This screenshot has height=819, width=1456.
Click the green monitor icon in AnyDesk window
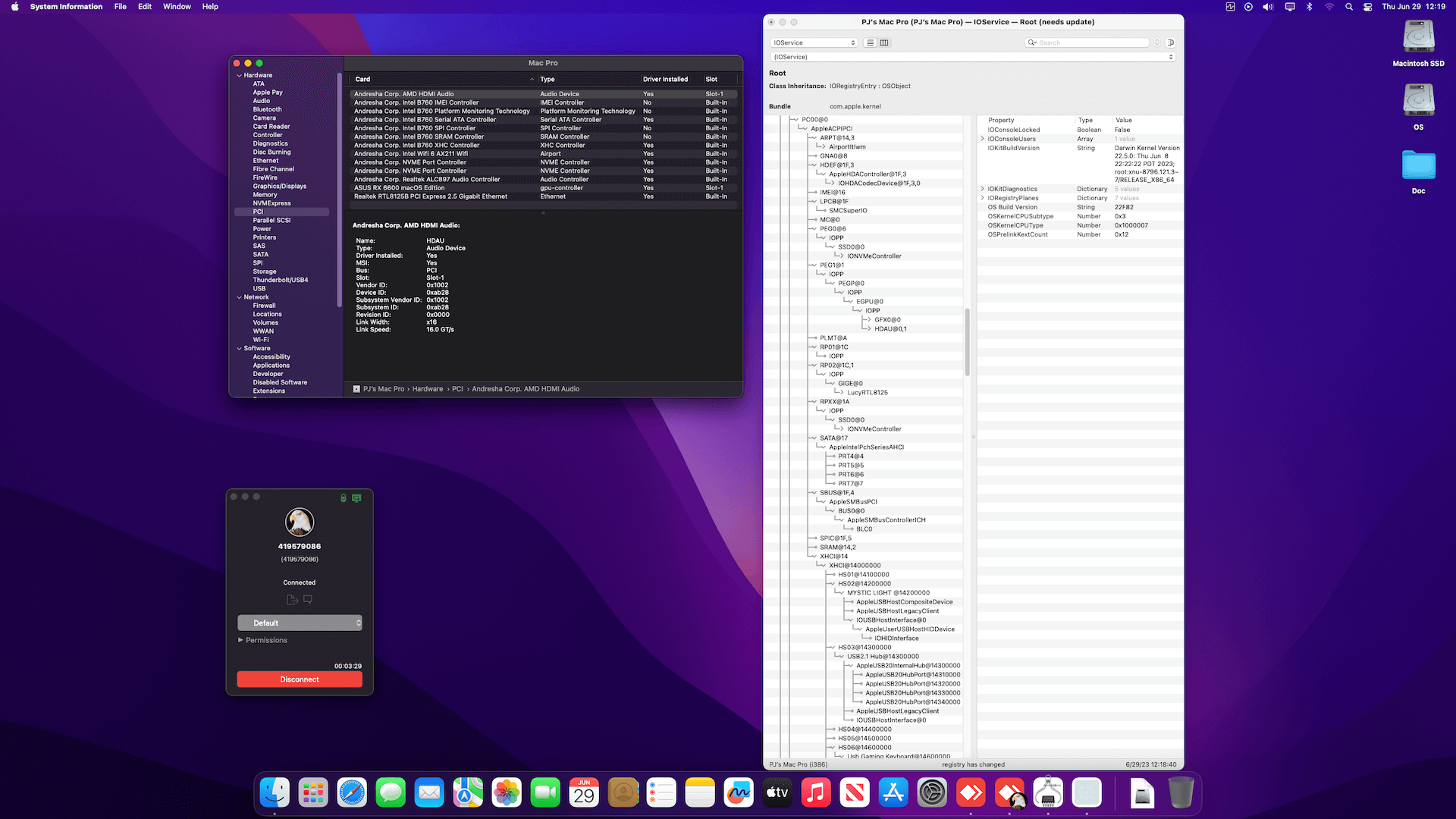[356, 498]
